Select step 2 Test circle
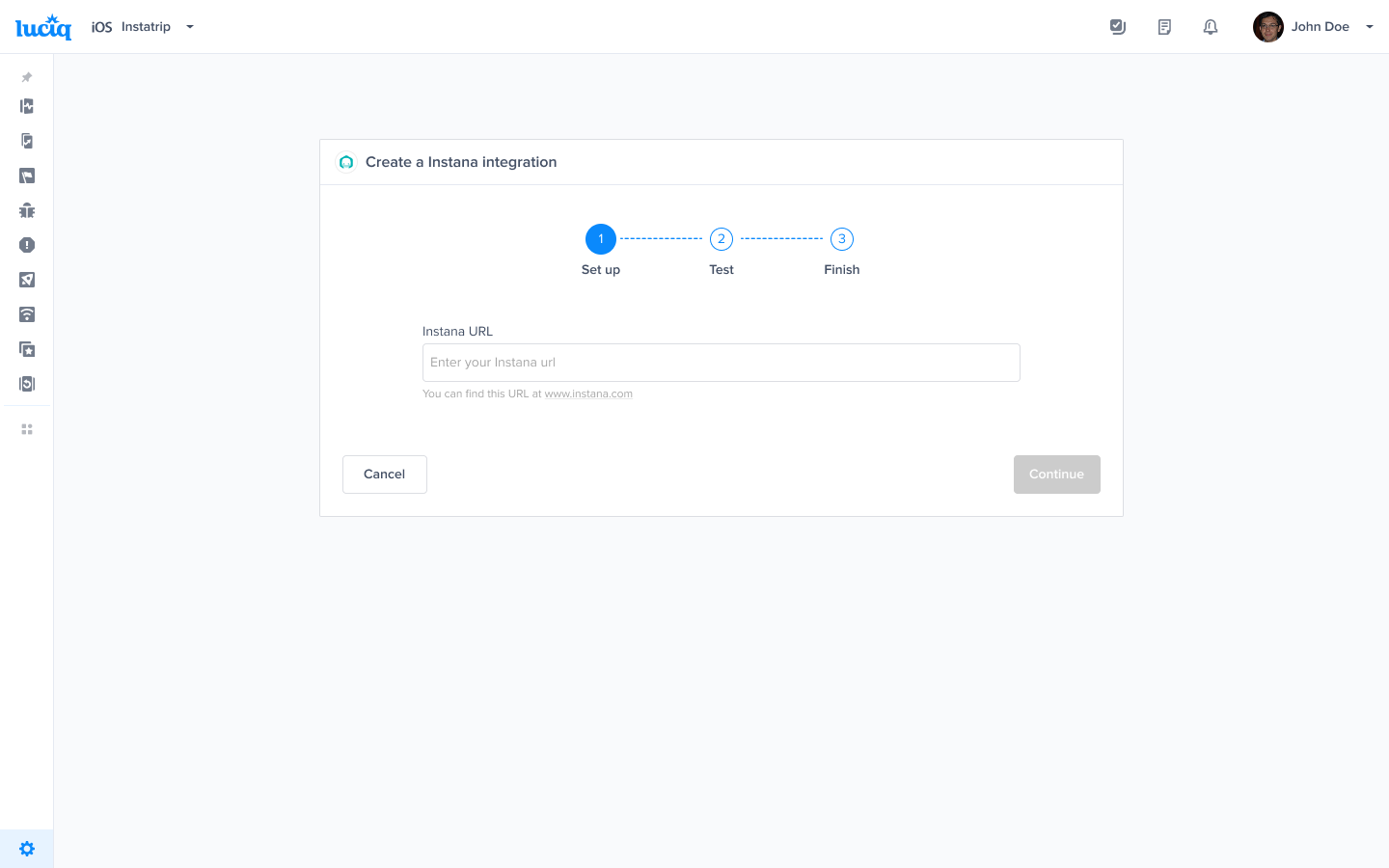 [722, 239]
